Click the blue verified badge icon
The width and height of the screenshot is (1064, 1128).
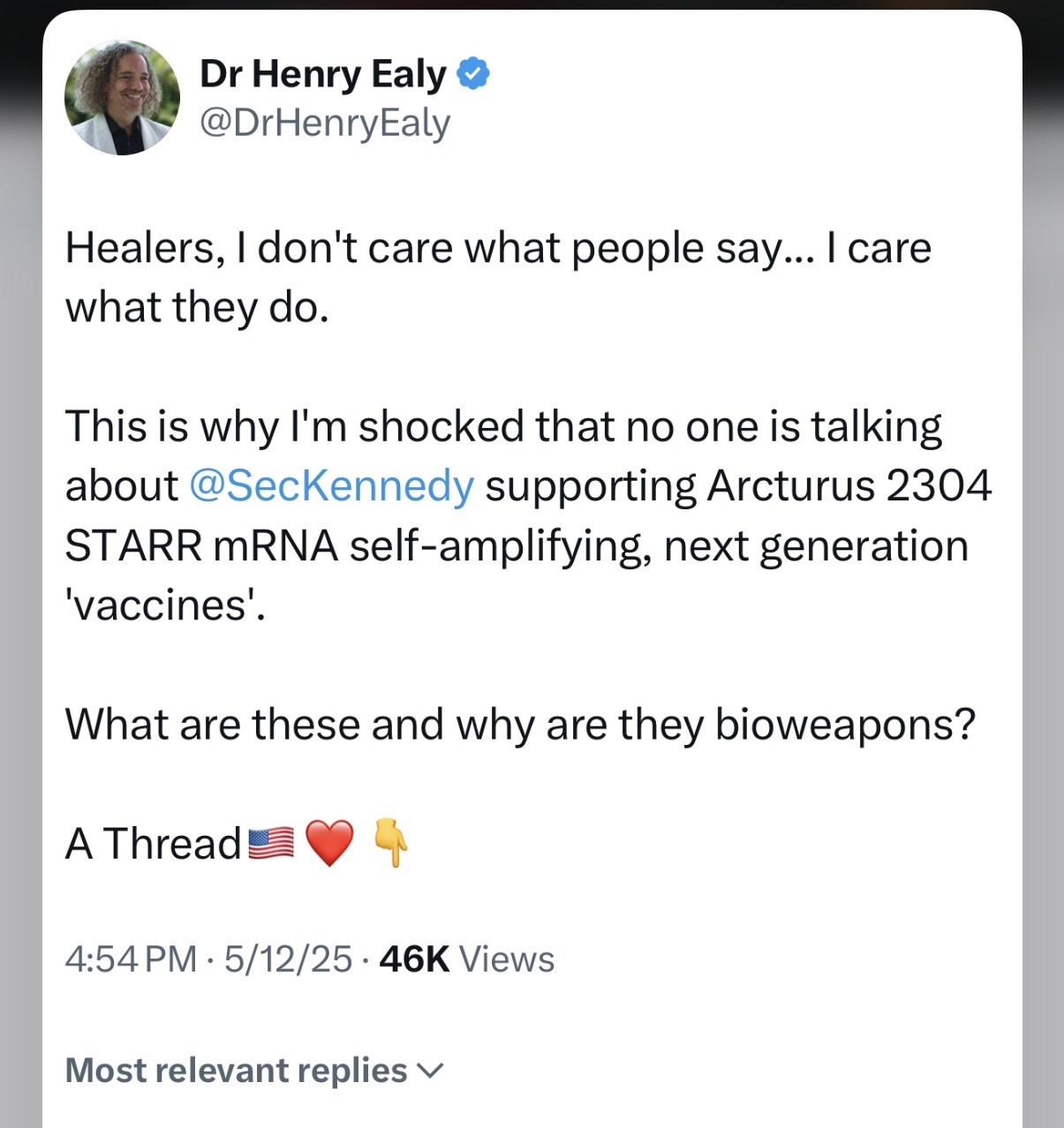click(473, 74)
